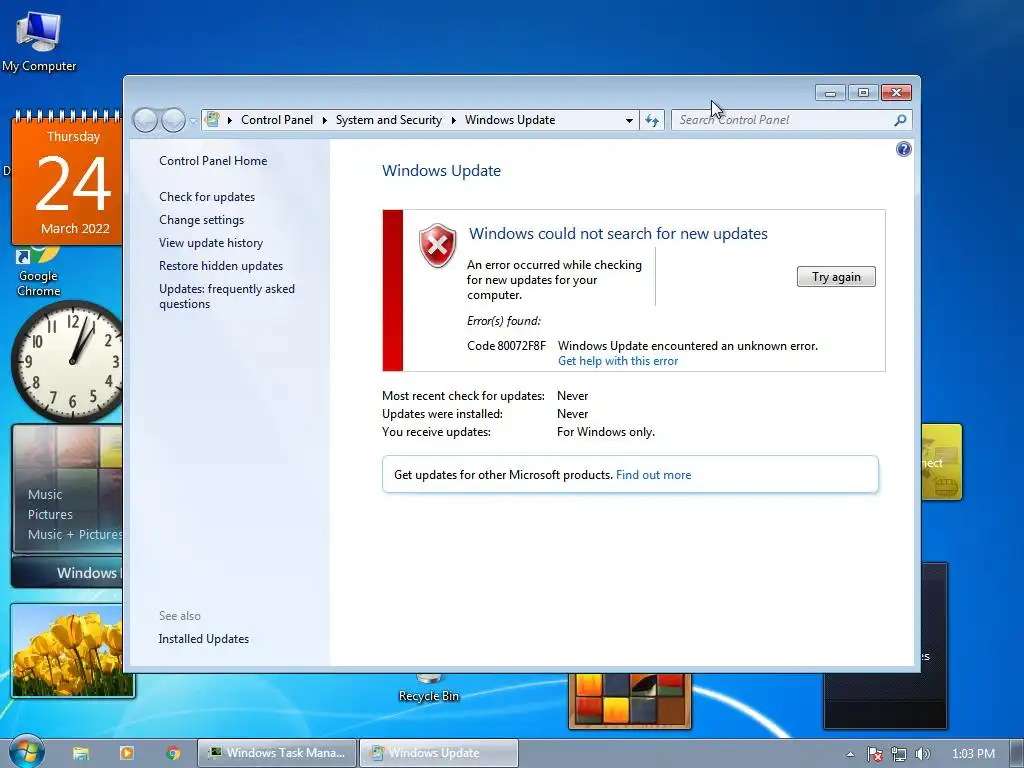Viewport: 1024px width, 768px height.
Task: Minimize the Windows Update window
Action: coord(830,93)
